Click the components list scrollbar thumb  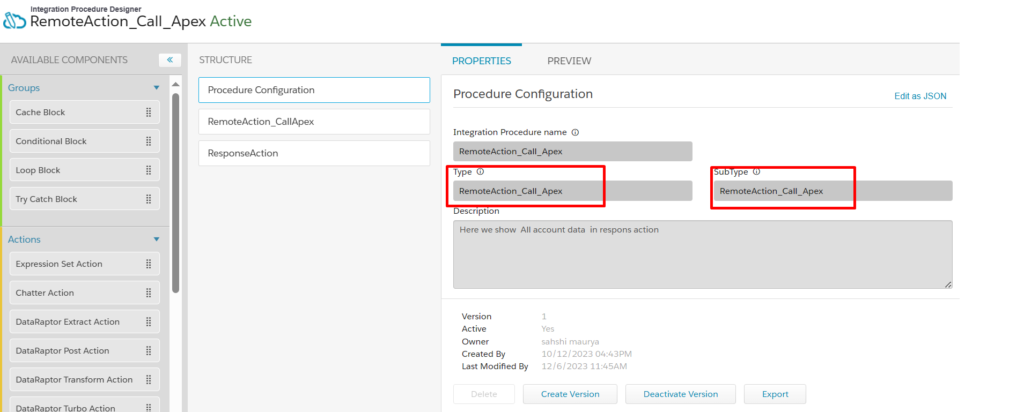pos(175,193)
